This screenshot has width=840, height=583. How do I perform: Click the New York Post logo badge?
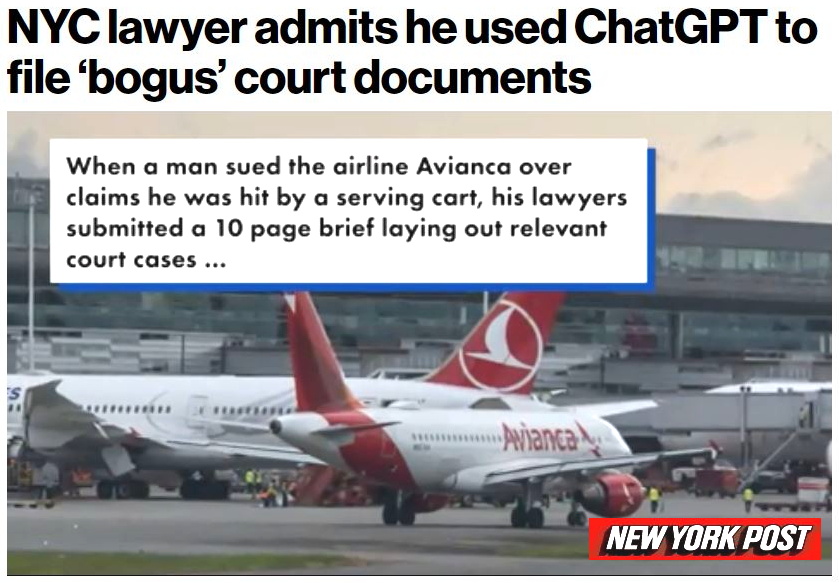click(x=705, y=539)
